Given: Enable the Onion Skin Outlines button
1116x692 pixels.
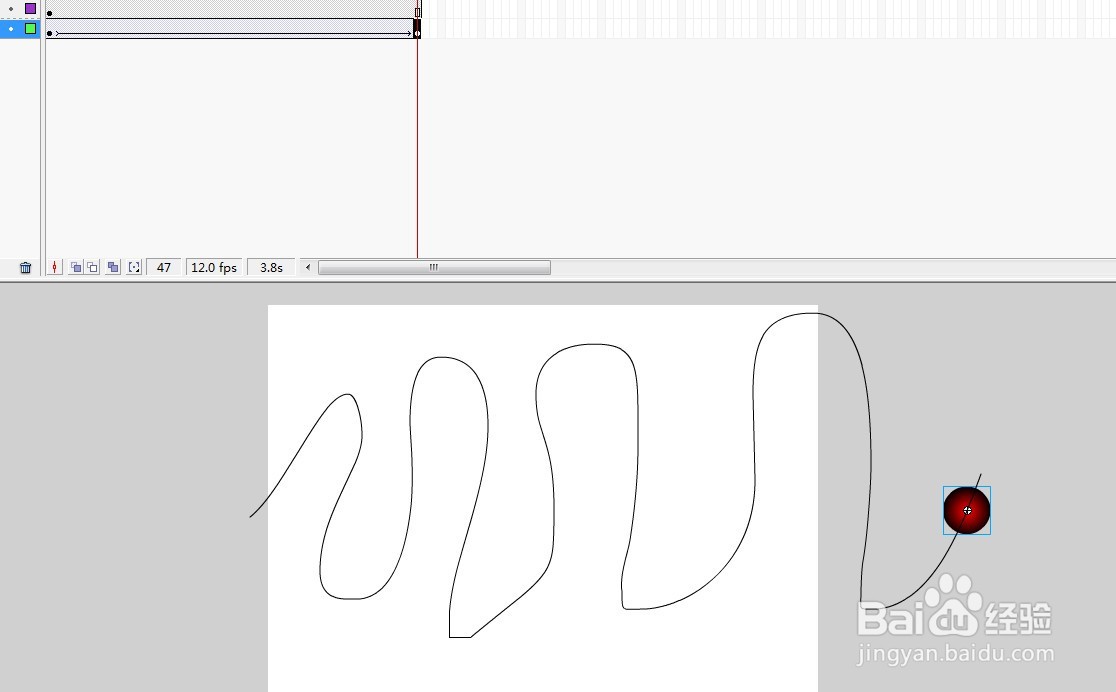Looking at the screenshot, I should (93, 268).
